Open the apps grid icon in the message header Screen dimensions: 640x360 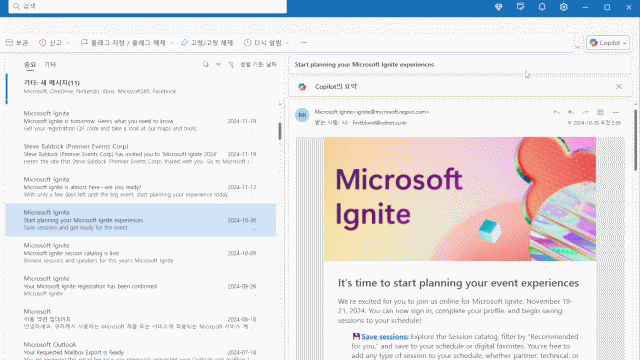600,112
